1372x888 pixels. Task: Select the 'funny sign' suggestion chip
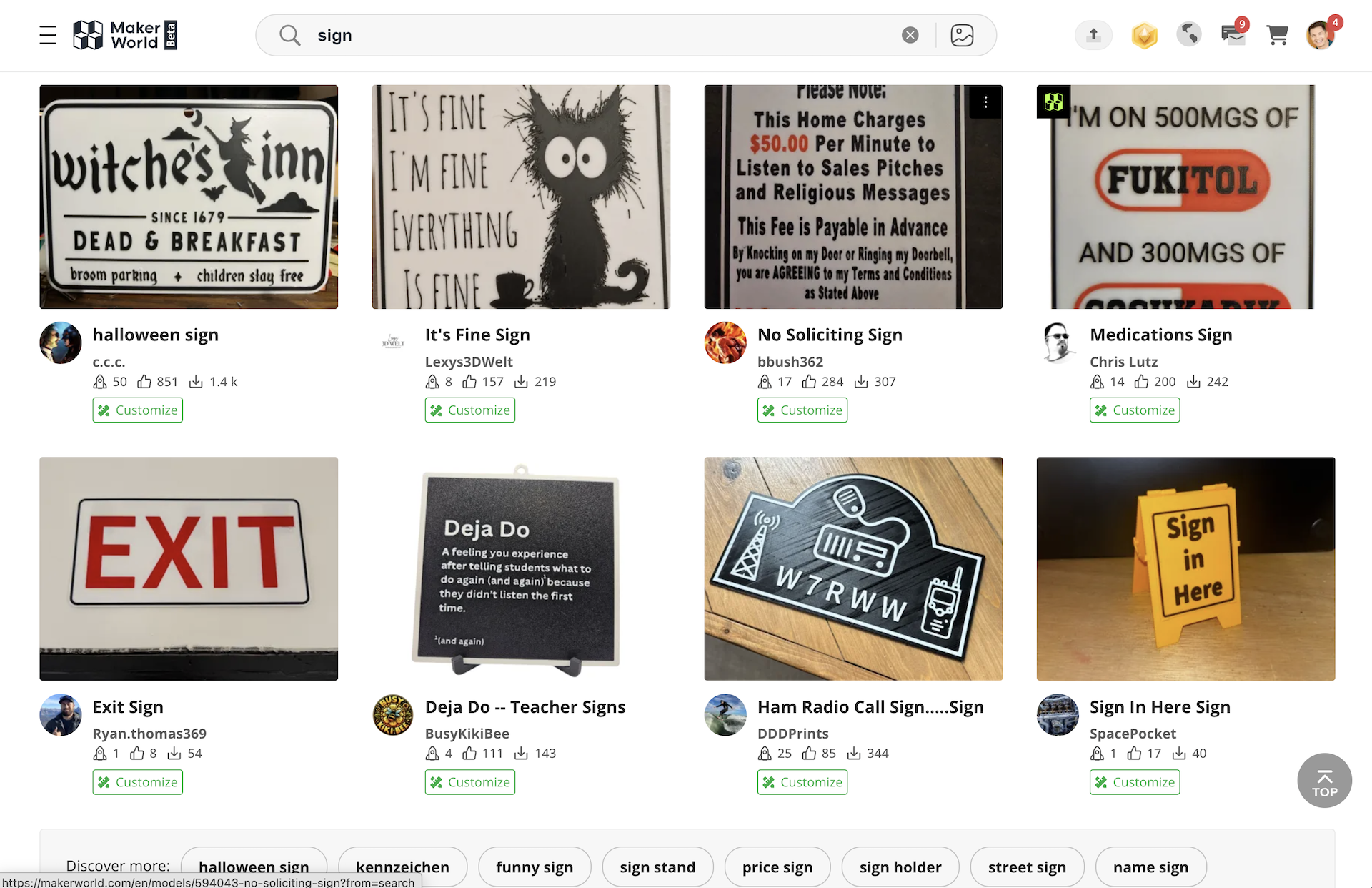(x=535, y=867)
